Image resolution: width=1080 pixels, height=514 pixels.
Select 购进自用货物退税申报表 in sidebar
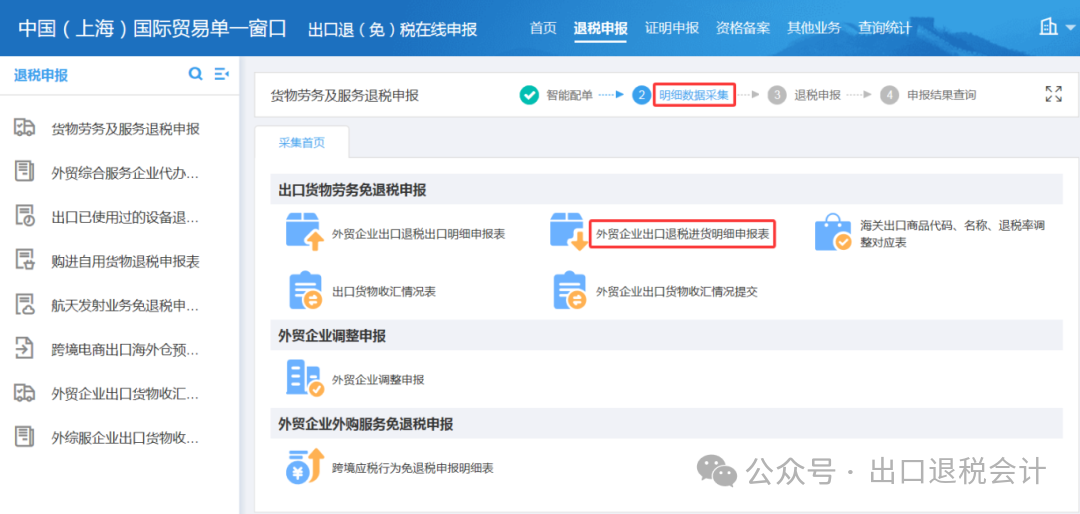click(125, 261)
